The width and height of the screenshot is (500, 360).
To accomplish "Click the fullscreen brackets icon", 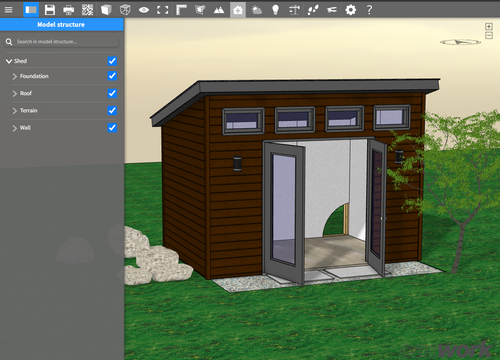I will click(x=163, y=10).
